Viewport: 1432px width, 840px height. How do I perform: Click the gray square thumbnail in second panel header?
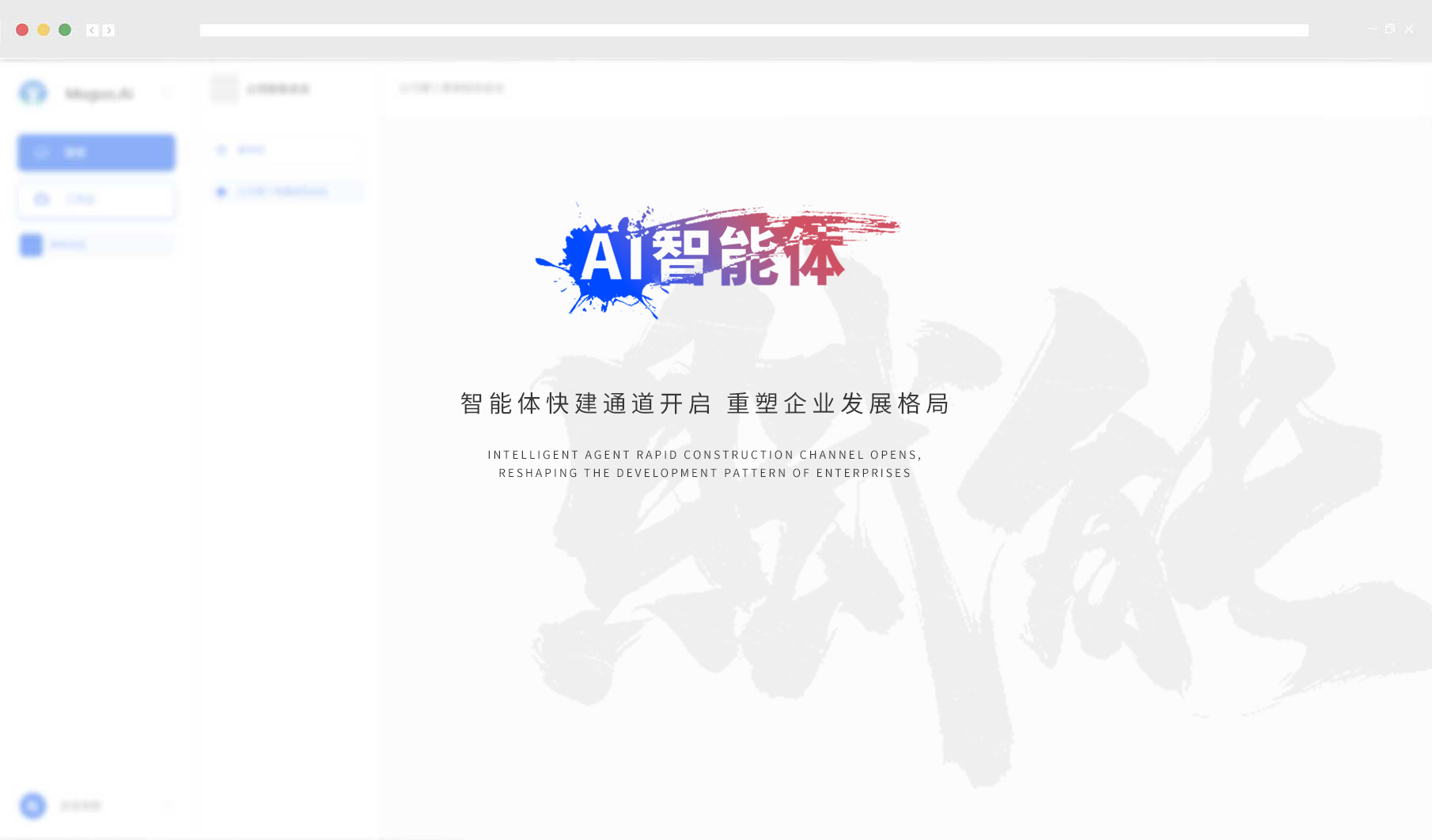point(225,89)
